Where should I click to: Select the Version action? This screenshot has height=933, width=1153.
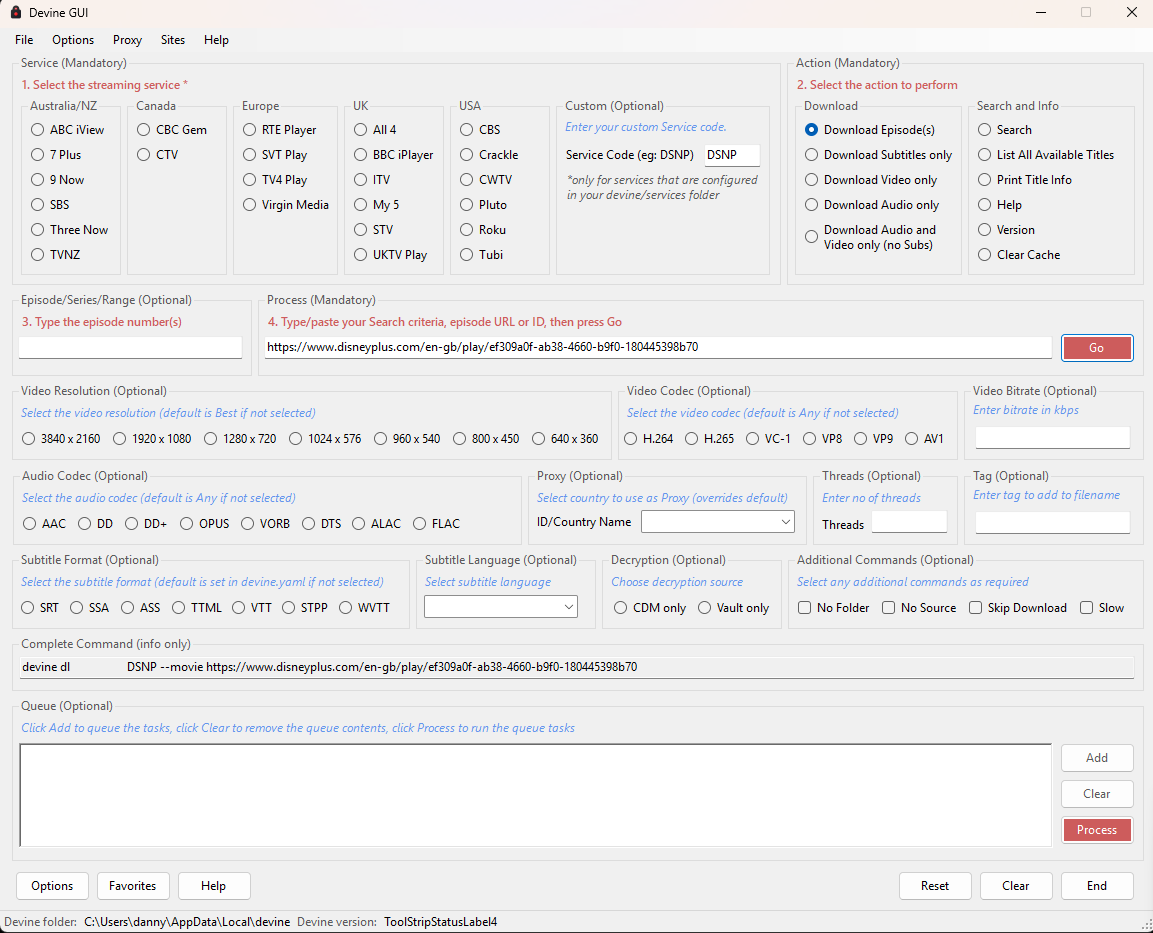click(x=1007, y=229)
